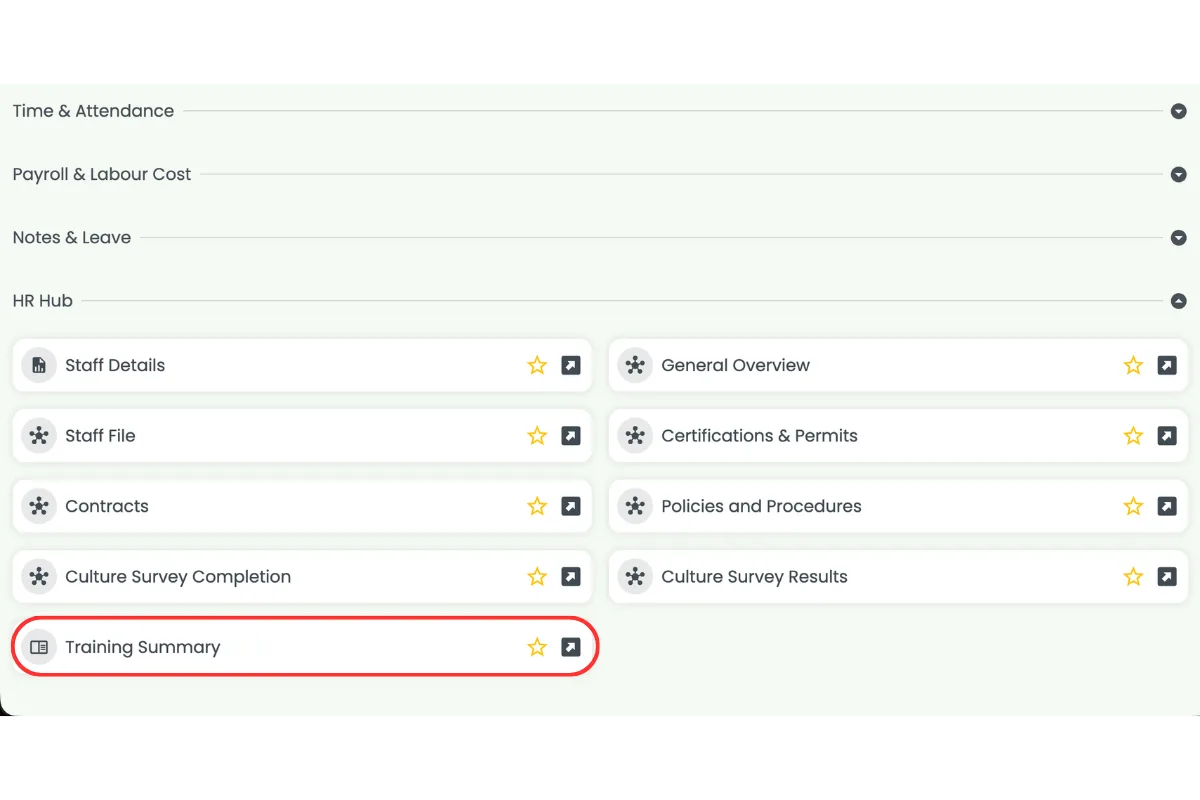
Task: Open the General Overview report
Action: (x=898, y=365)
